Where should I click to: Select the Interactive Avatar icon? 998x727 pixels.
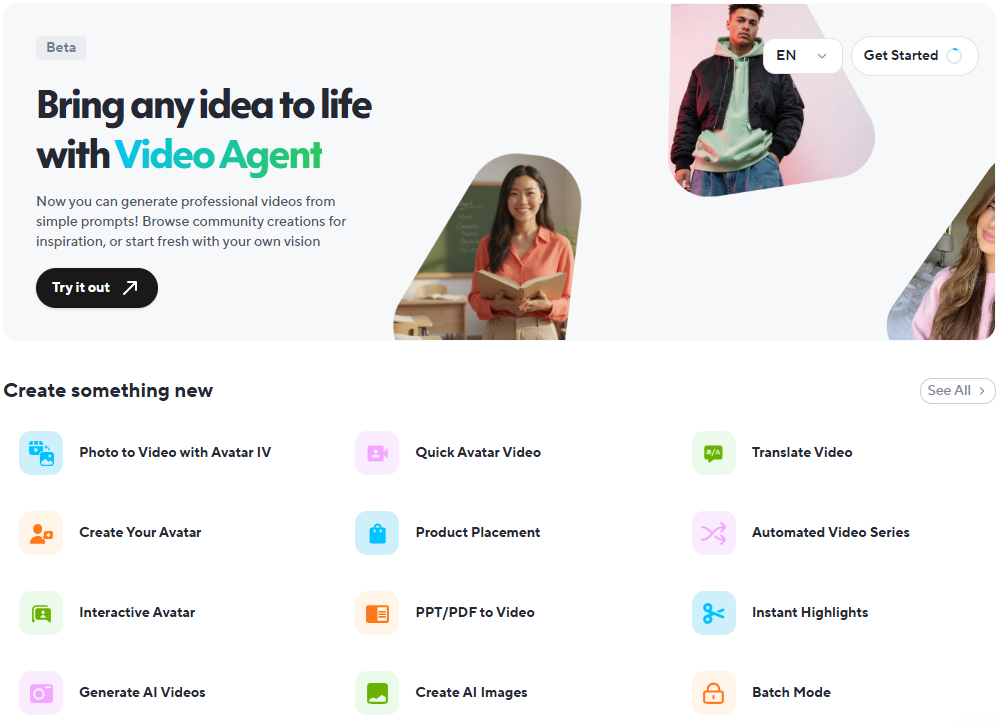(x=41, y=612)
